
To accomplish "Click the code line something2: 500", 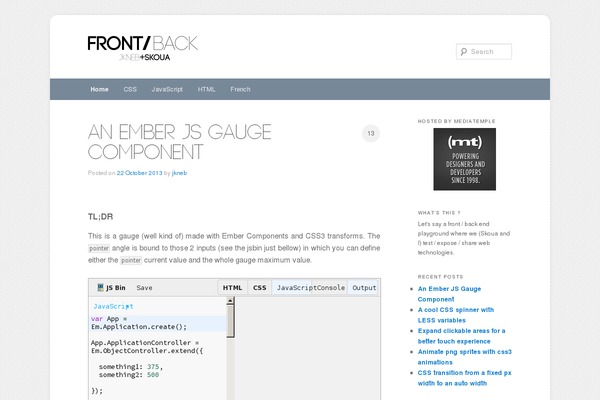I will pos(129,375).
